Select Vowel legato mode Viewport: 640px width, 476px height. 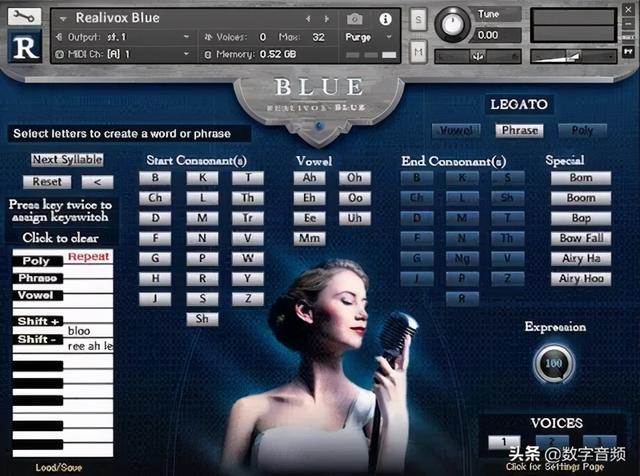coord(456,131)
